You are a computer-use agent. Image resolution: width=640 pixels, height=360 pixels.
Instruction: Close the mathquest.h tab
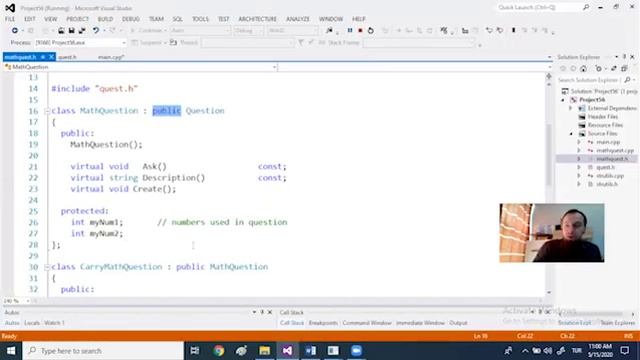click(x=51, y=57)
